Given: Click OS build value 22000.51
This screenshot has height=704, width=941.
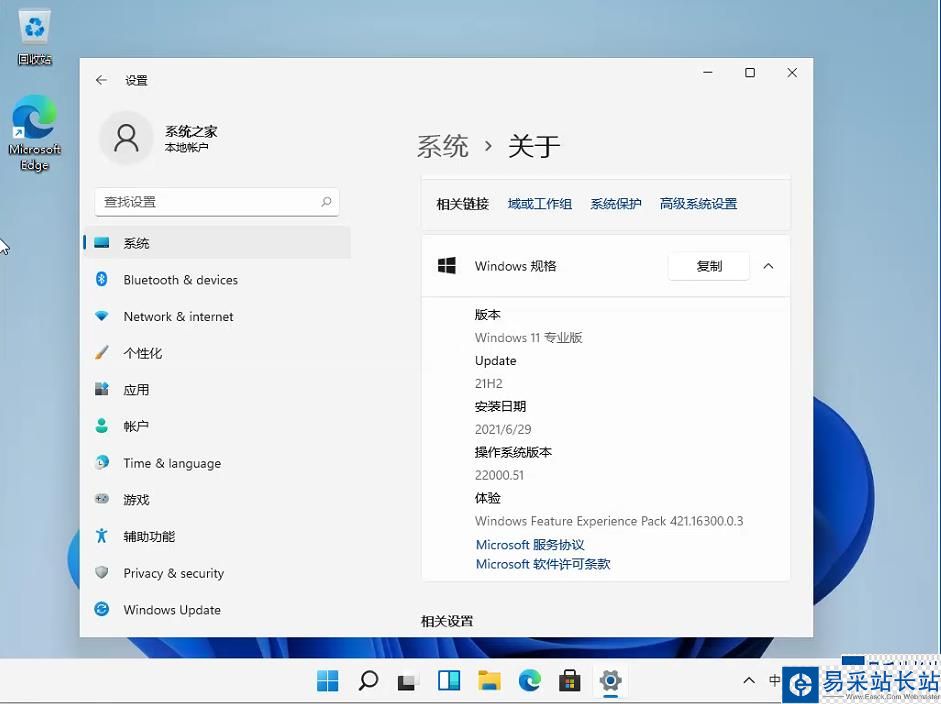Looking at the screenshot, I should click(499, 475).
